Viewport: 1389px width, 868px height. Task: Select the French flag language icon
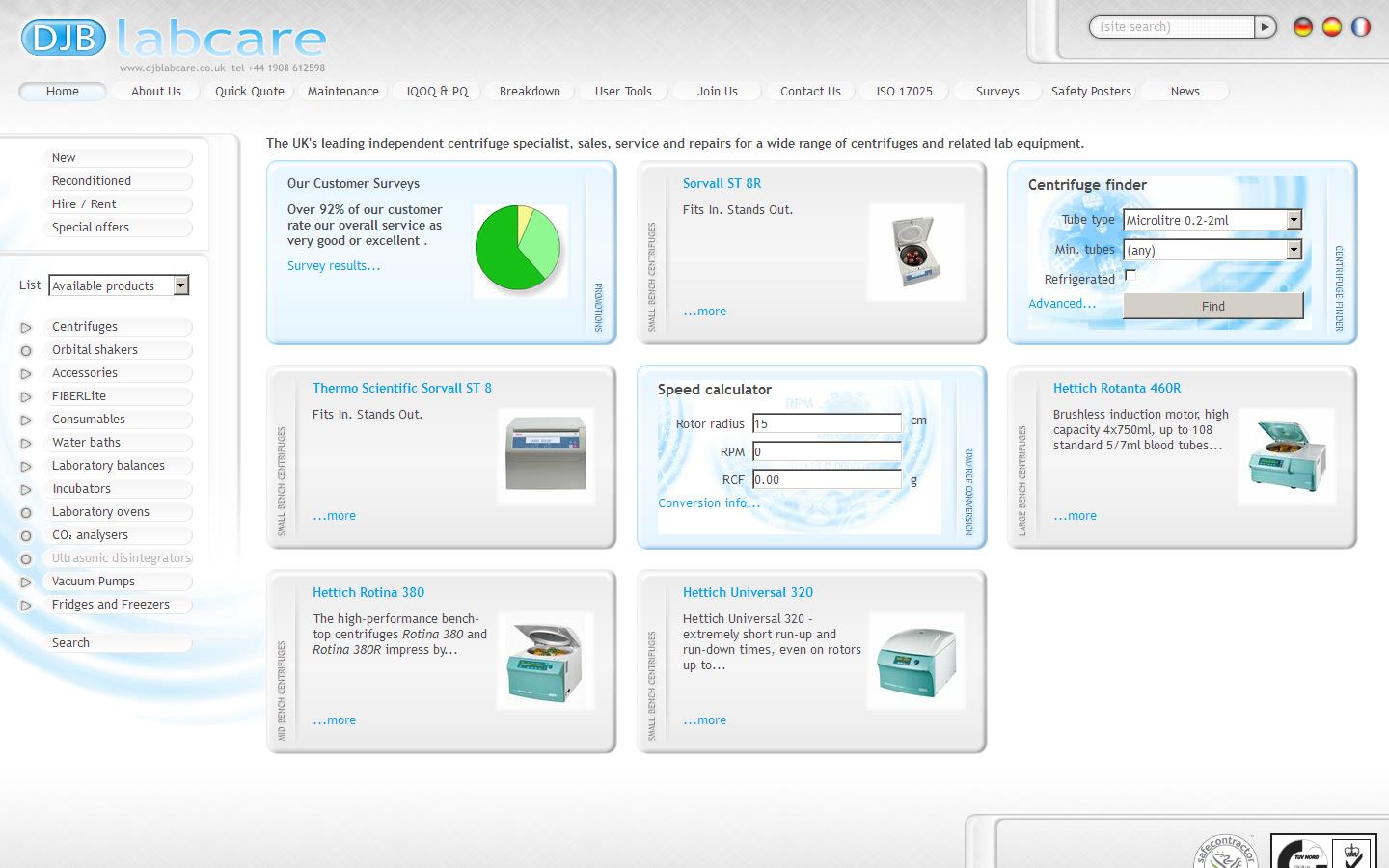1361,27
